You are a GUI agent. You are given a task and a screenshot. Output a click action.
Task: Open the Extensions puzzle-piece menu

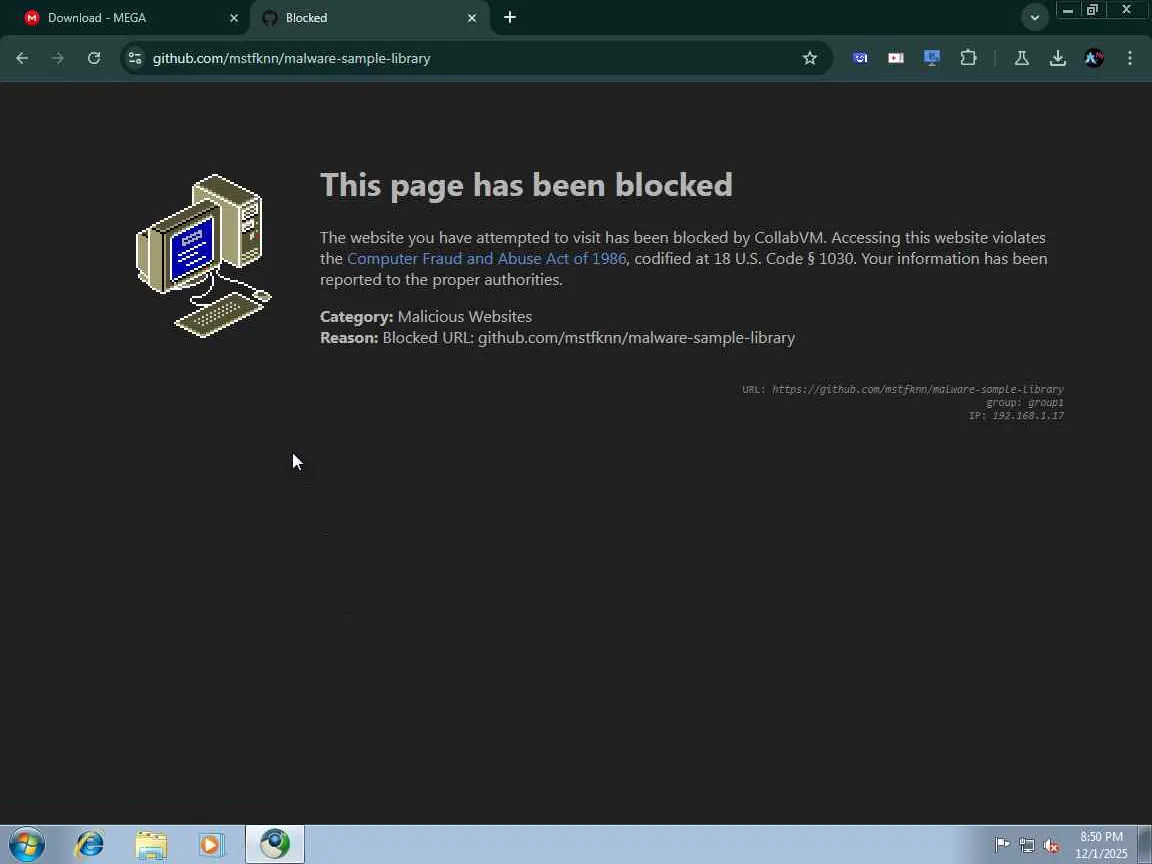click(968, 58)
